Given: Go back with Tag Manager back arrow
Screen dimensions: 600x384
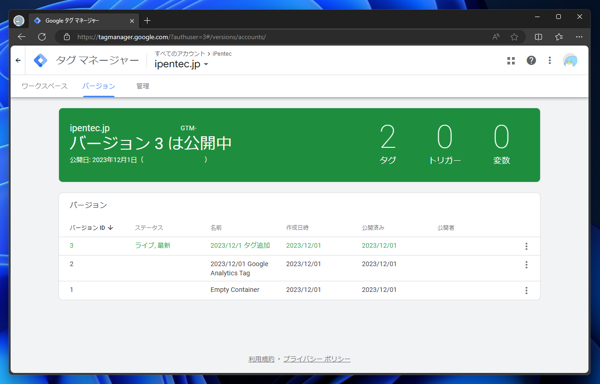Looking at the screenshot, I should click(x=18, y=60).
